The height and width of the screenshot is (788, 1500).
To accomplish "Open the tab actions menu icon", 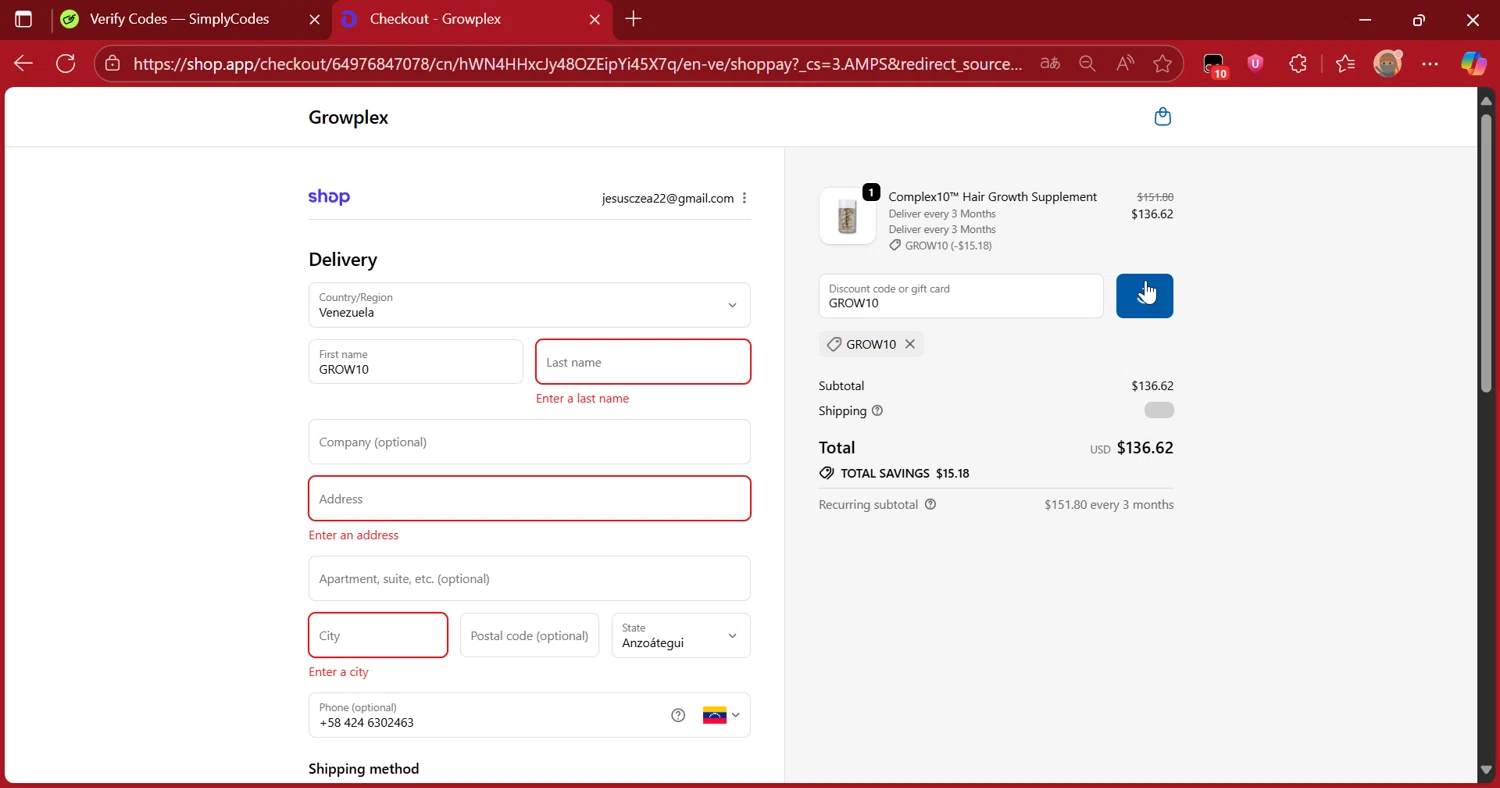I will [23, 19].
